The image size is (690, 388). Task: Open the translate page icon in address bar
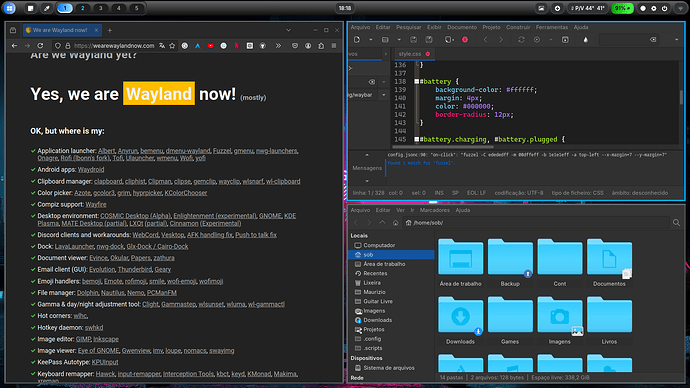[162, 46]
